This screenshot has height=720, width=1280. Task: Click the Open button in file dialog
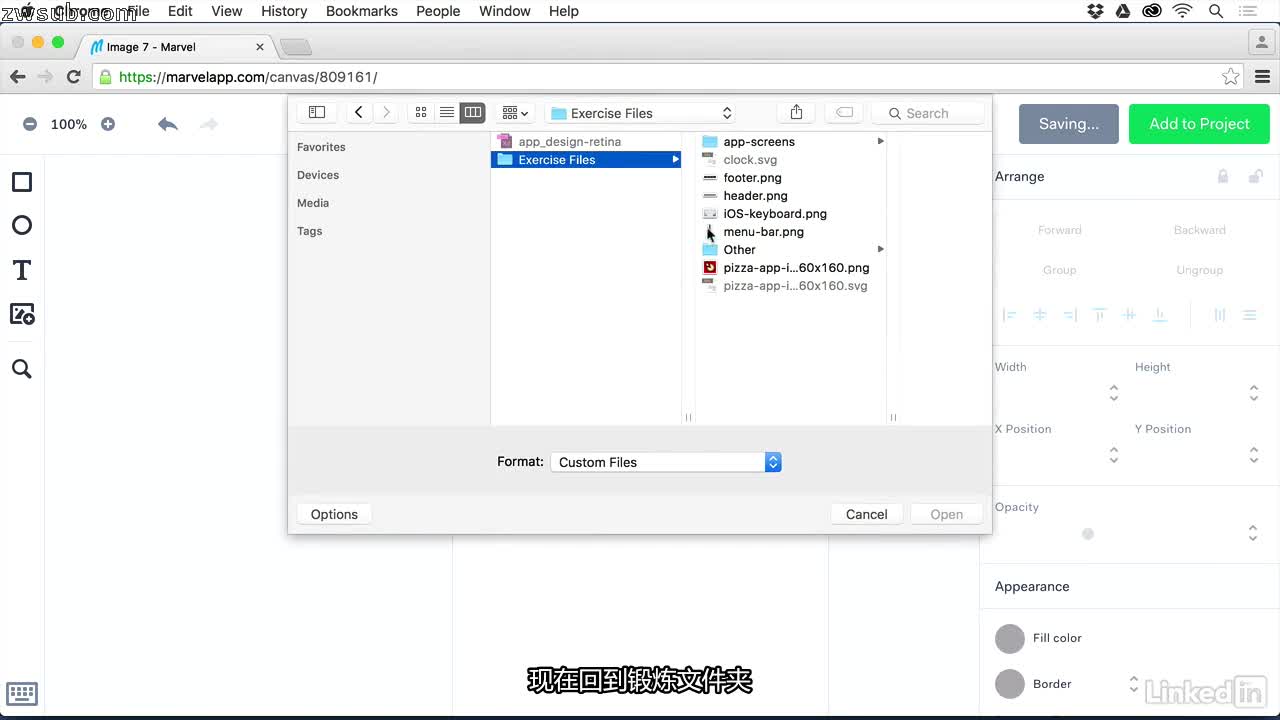pos(946,514)
